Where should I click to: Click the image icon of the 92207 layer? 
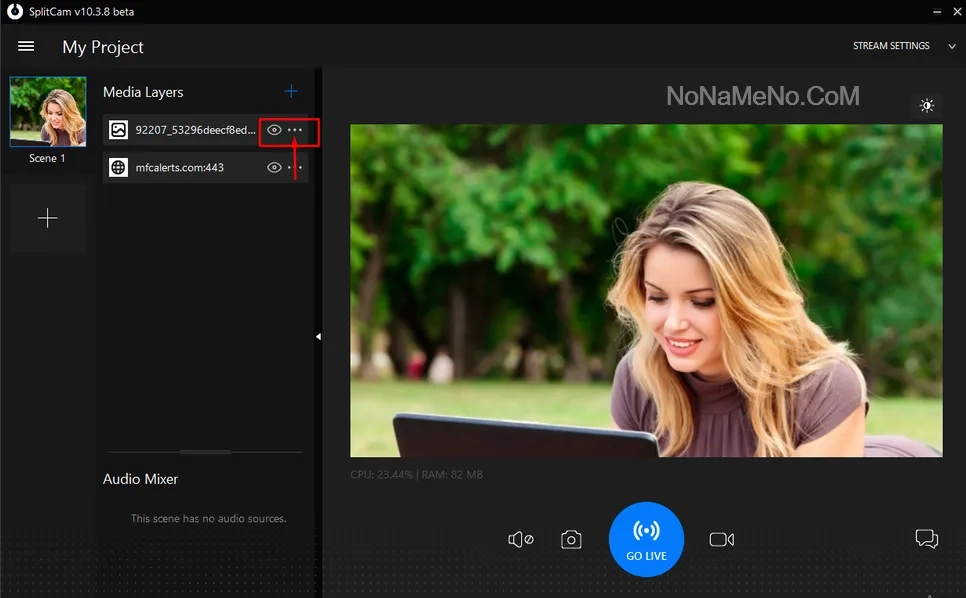click(x=119, y=130)
